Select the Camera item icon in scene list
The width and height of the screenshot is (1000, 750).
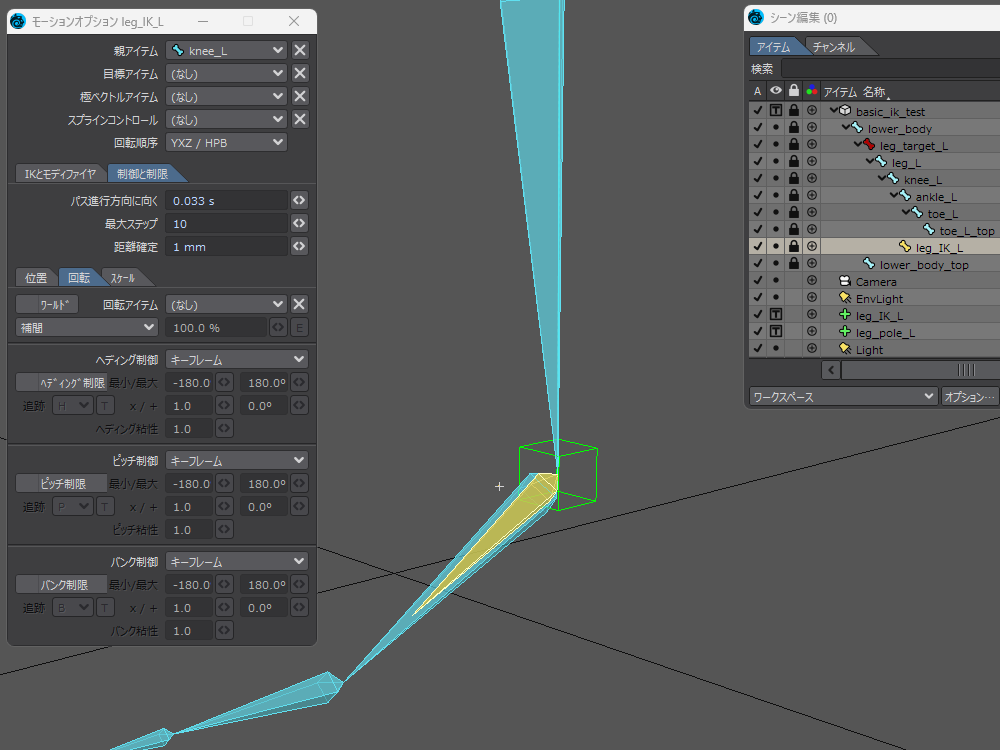click(845, 282)
